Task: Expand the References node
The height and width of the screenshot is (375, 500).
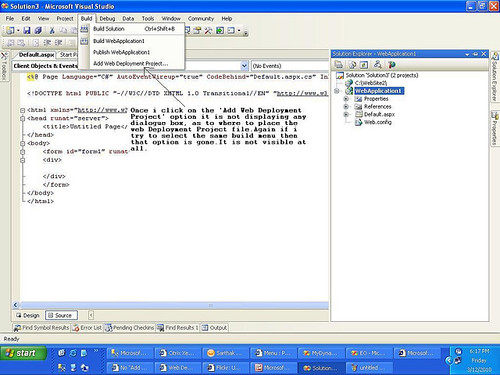Action: (x=346, y=107)
